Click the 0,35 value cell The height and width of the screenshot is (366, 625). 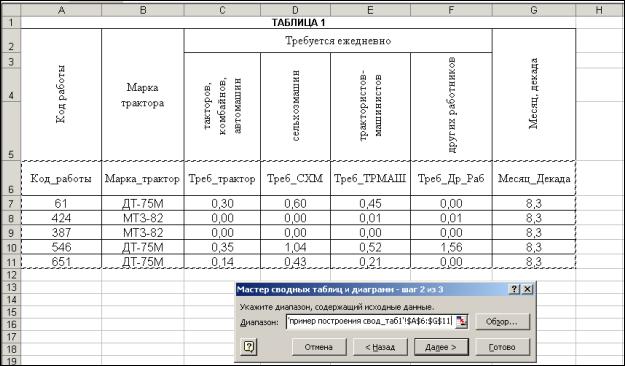[222, 247]
